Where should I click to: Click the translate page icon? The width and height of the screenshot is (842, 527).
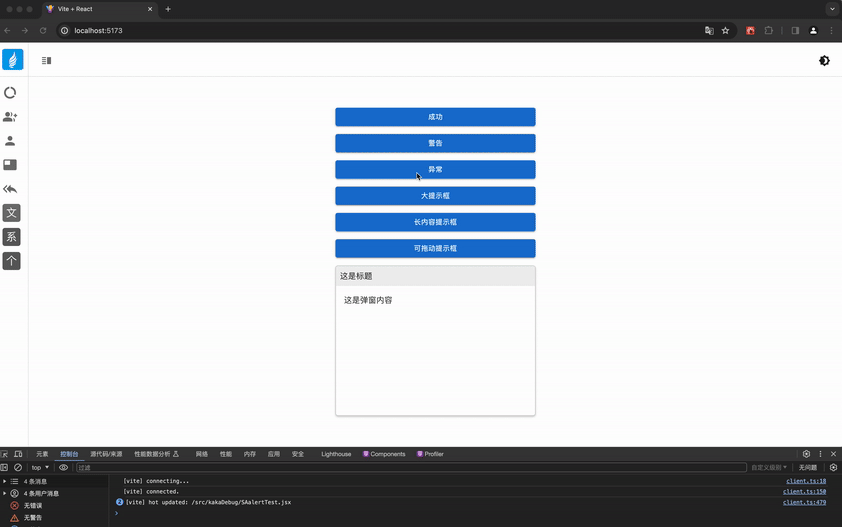(x=709, y=31)
